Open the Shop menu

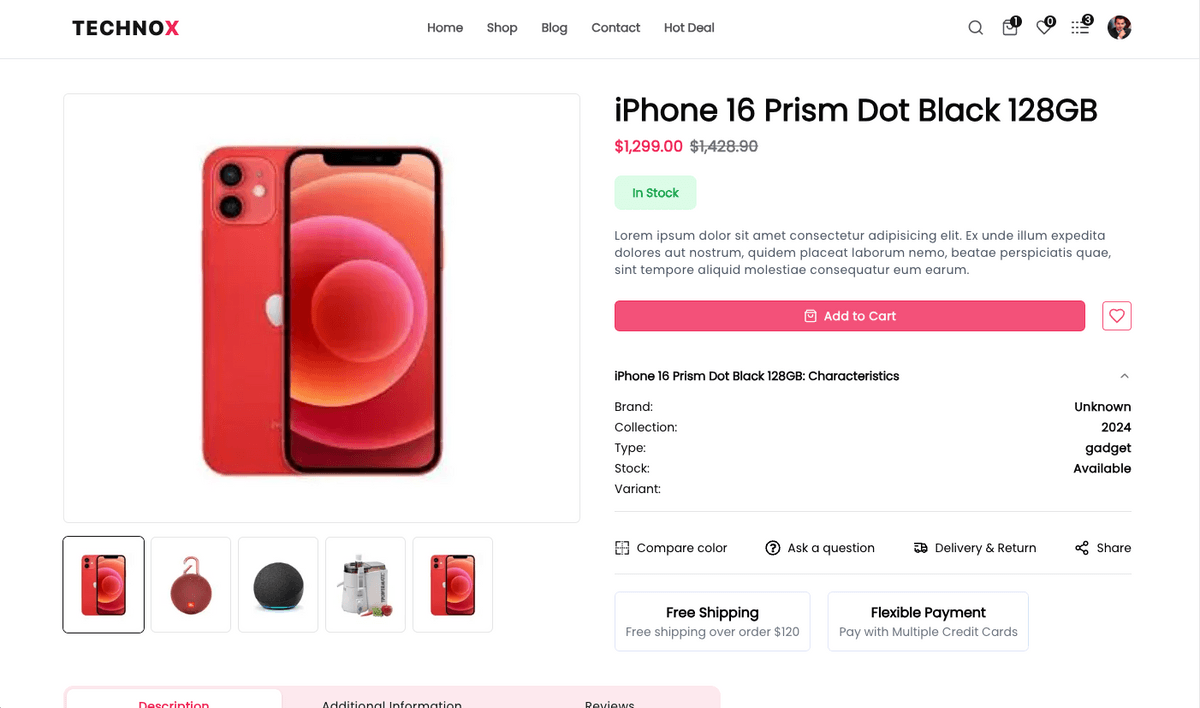(502, 27)
